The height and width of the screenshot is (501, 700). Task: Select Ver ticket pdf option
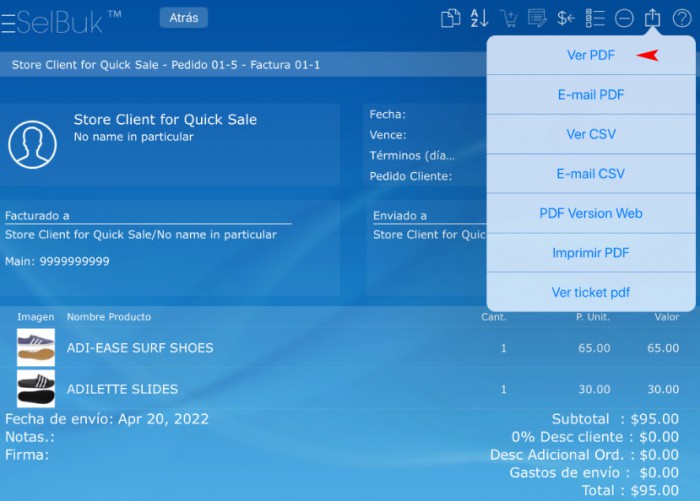pos(590,292)
